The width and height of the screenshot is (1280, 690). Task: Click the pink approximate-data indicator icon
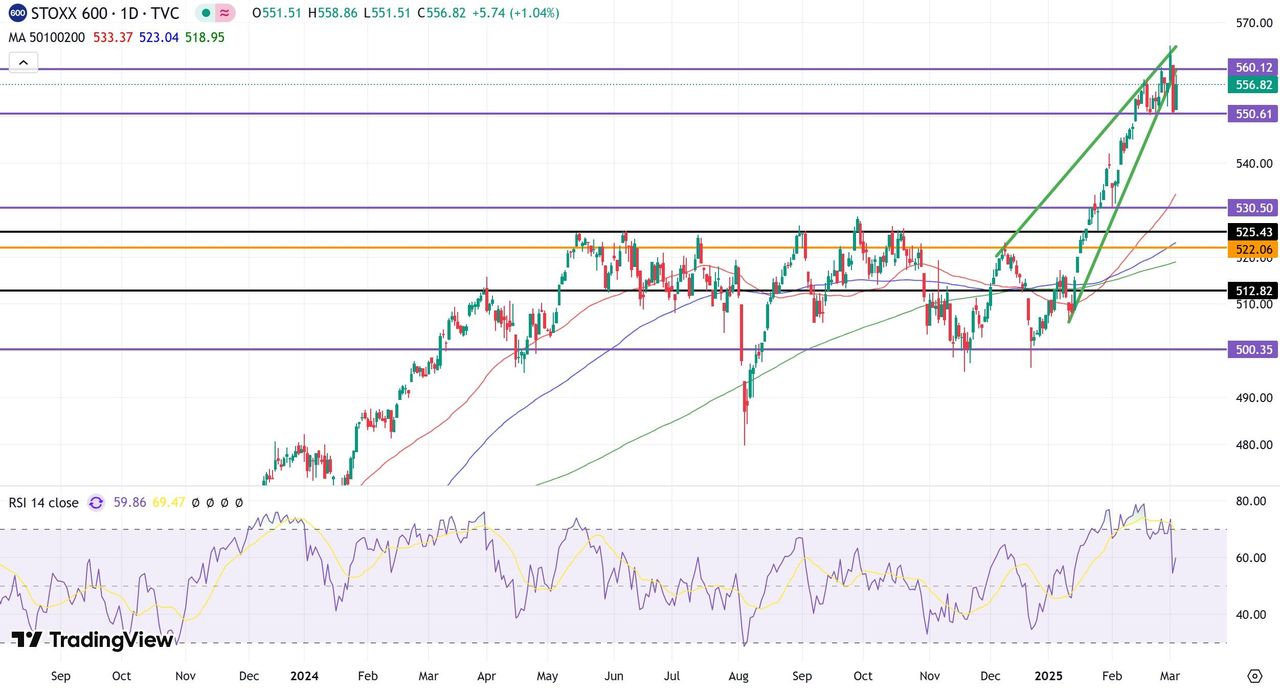[x=225, y=13]
